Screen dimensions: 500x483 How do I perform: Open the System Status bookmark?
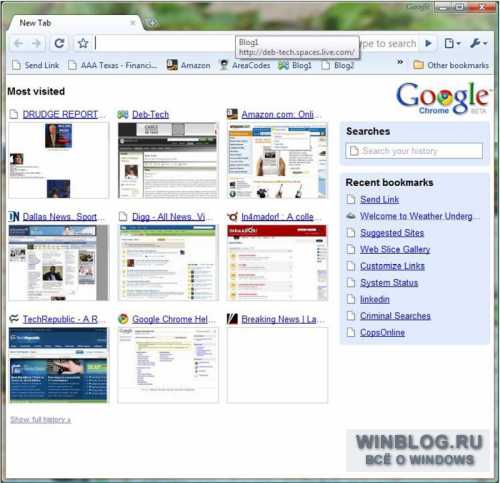(389, 283)
